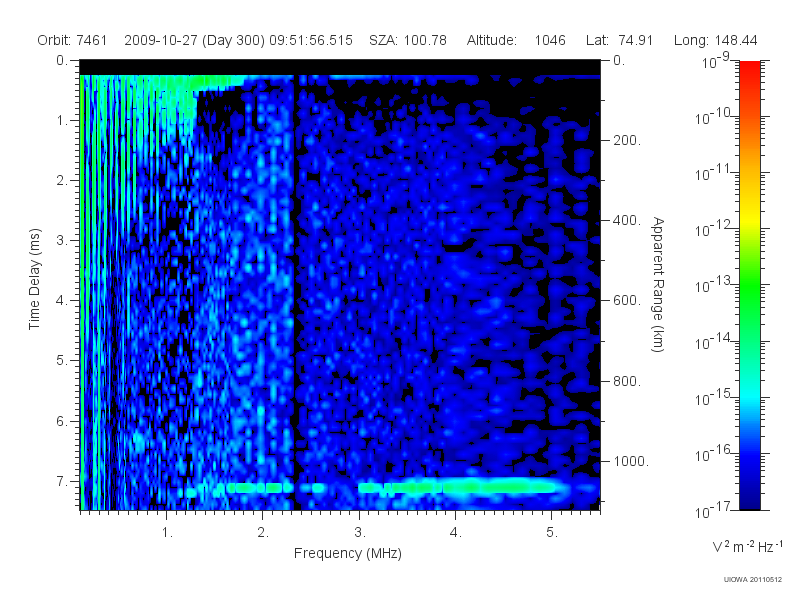Viewport: 800px width, 600px height.
Task: Click the dark blue bottom of the color bar
Action: pyautogui.click(x=749, y=497)
